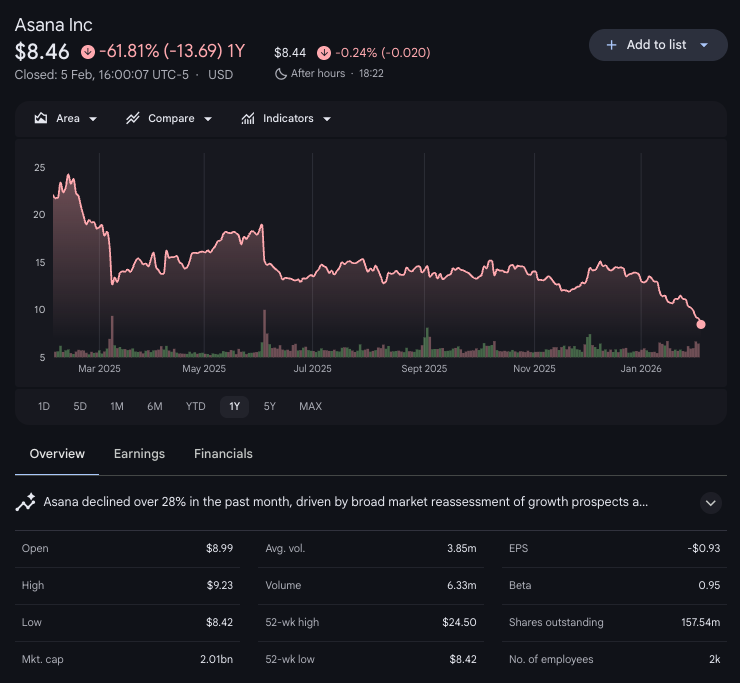The height and width of the screenshot is (683, 740).
Task: Select the 1D time range
Action: [44, 406]
